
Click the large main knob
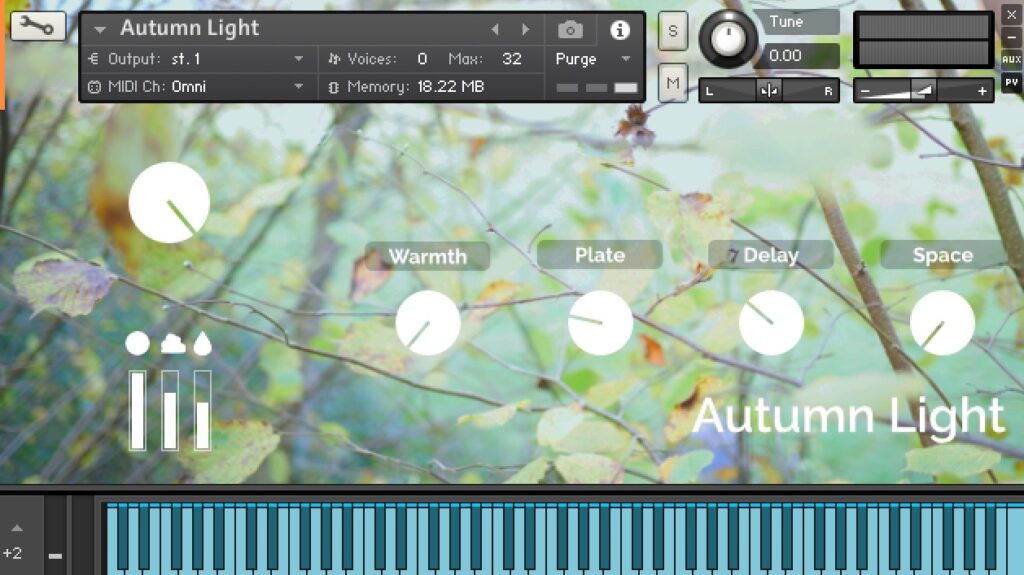click(169, 203)
